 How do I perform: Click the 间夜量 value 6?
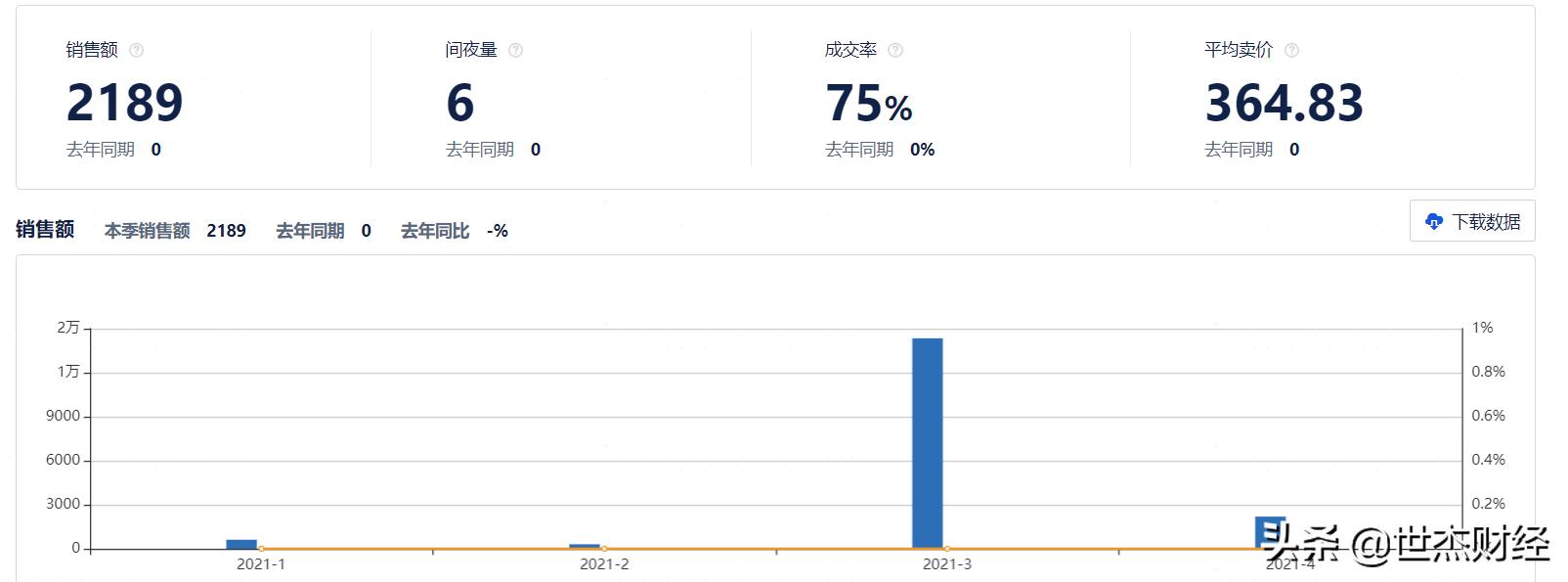(x=460, y=103)
